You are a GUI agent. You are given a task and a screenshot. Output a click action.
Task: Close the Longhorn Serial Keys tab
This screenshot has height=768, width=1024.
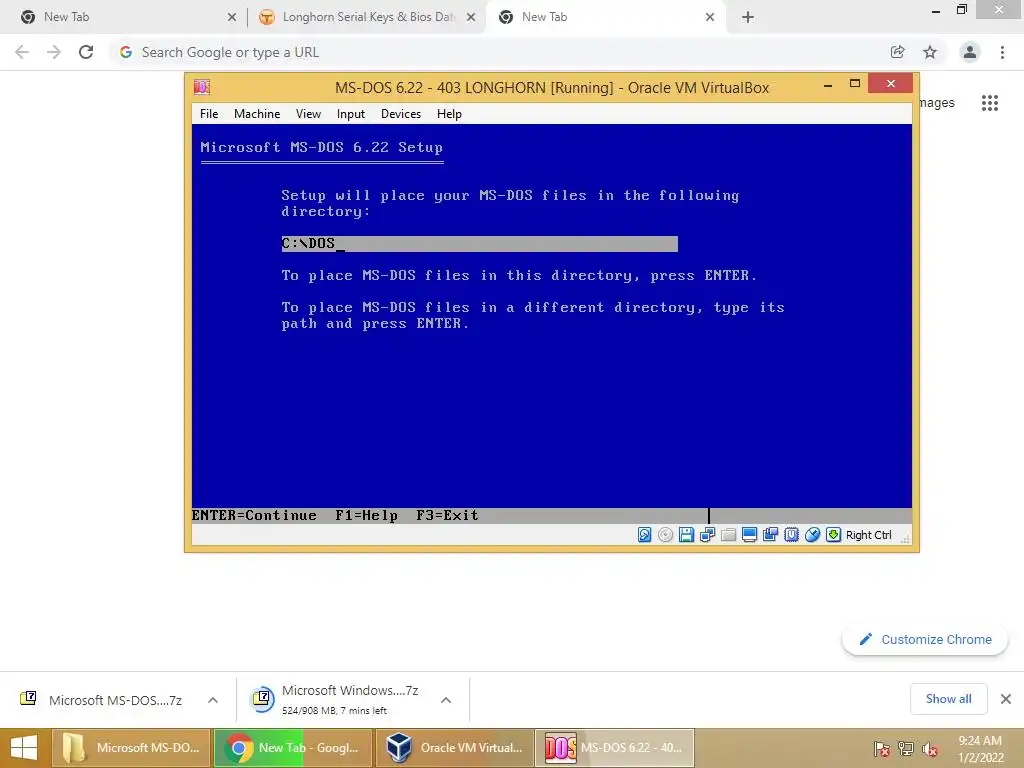point(471,17)
